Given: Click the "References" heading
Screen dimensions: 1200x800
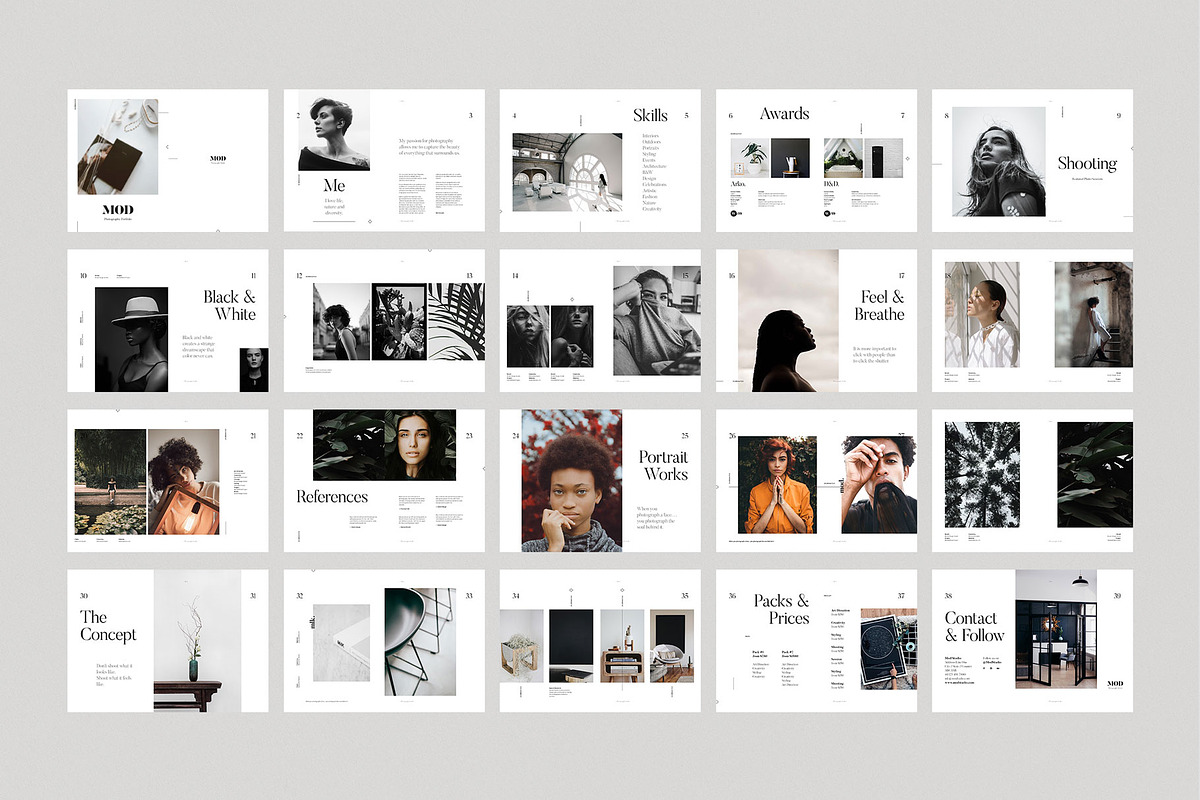Looking at the screenshot, I should tap(332, 497).
